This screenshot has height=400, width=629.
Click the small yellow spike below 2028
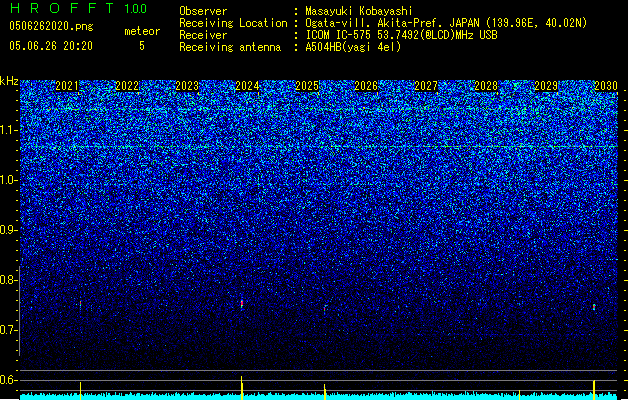pyautogui.click(x=519, y=394)
